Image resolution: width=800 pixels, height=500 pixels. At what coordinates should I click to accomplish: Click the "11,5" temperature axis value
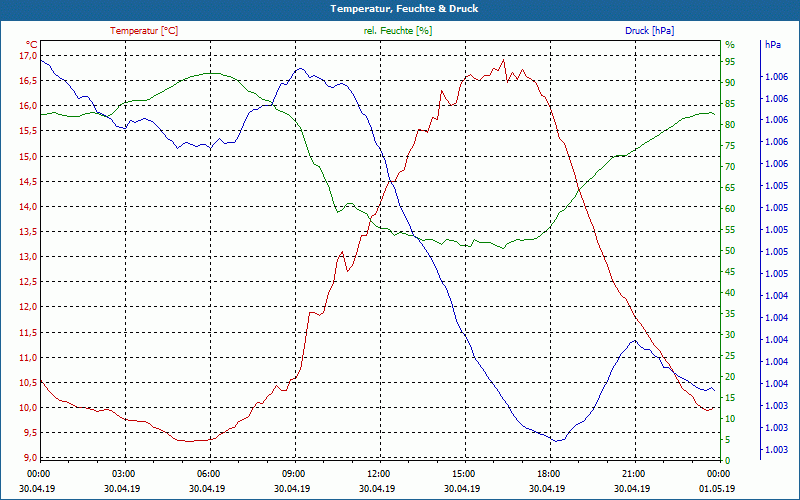(29, 332)
